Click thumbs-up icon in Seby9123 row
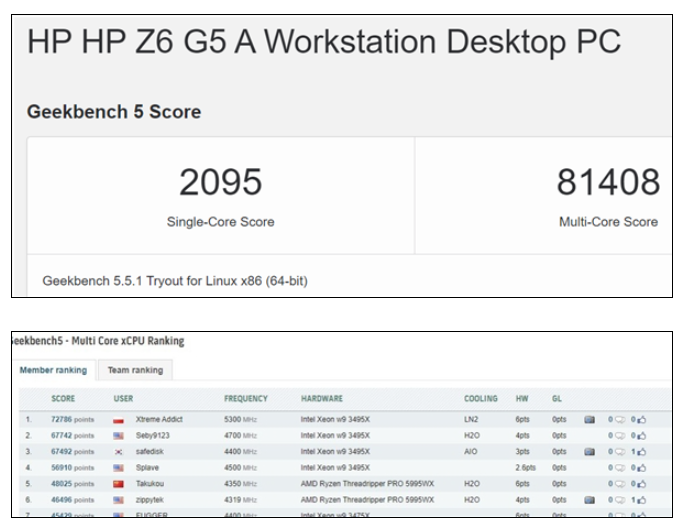 pyautogui.click(x=642, y=436)
